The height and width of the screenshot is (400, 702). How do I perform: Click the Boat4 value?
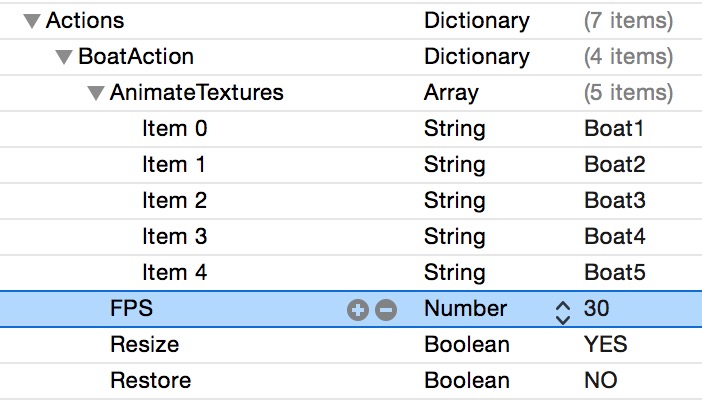tap(614, 237)
